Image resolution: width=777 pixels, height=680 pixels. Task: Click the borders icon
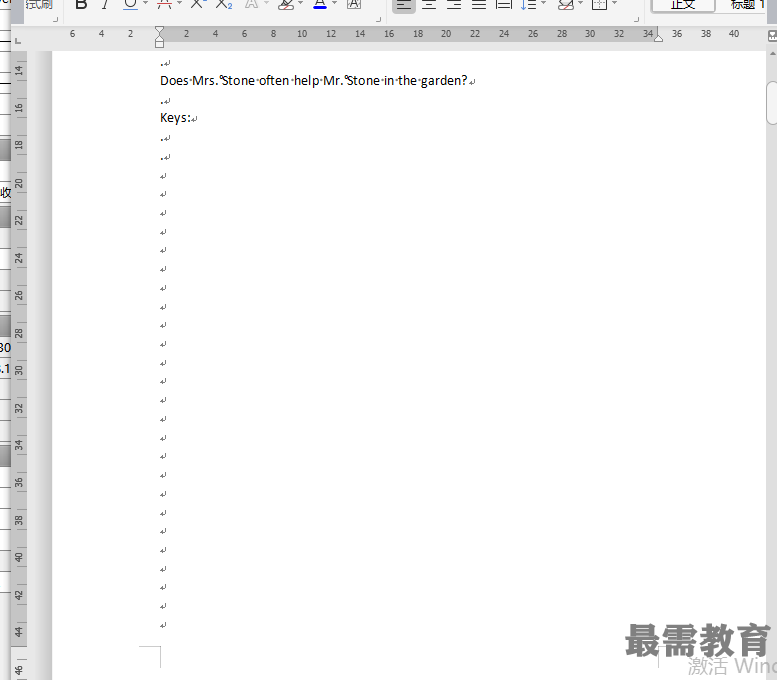(600, 5)
